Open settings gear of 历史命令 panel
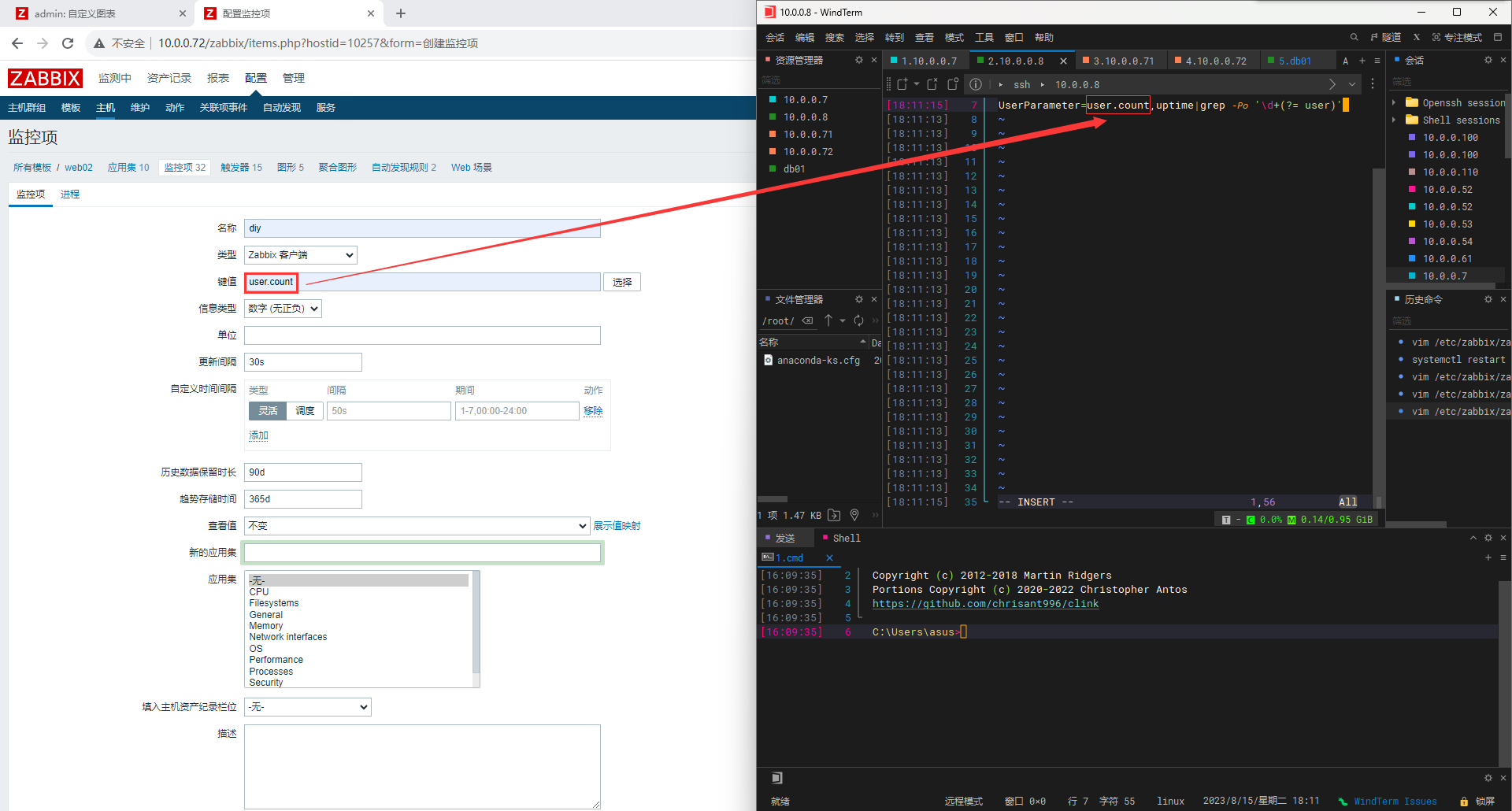The height and width of the screenshot is (811, 1512). pos(1488,299)
